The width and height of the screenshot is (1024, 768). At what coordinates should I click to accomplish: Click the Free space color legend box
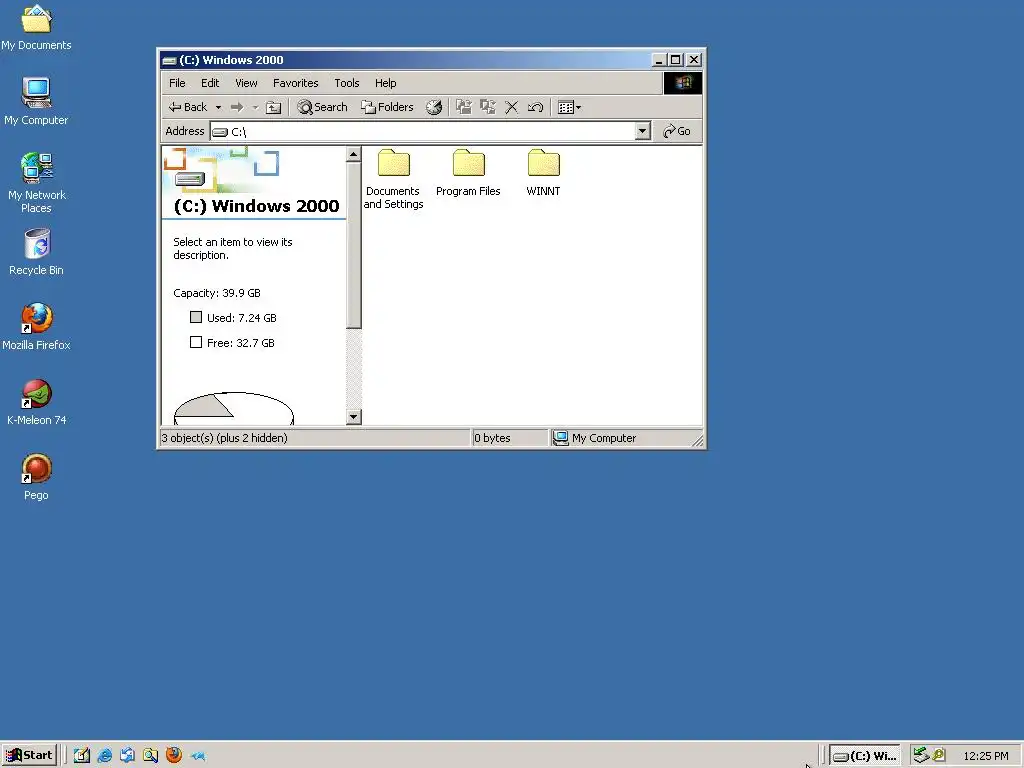pos(196,342)
